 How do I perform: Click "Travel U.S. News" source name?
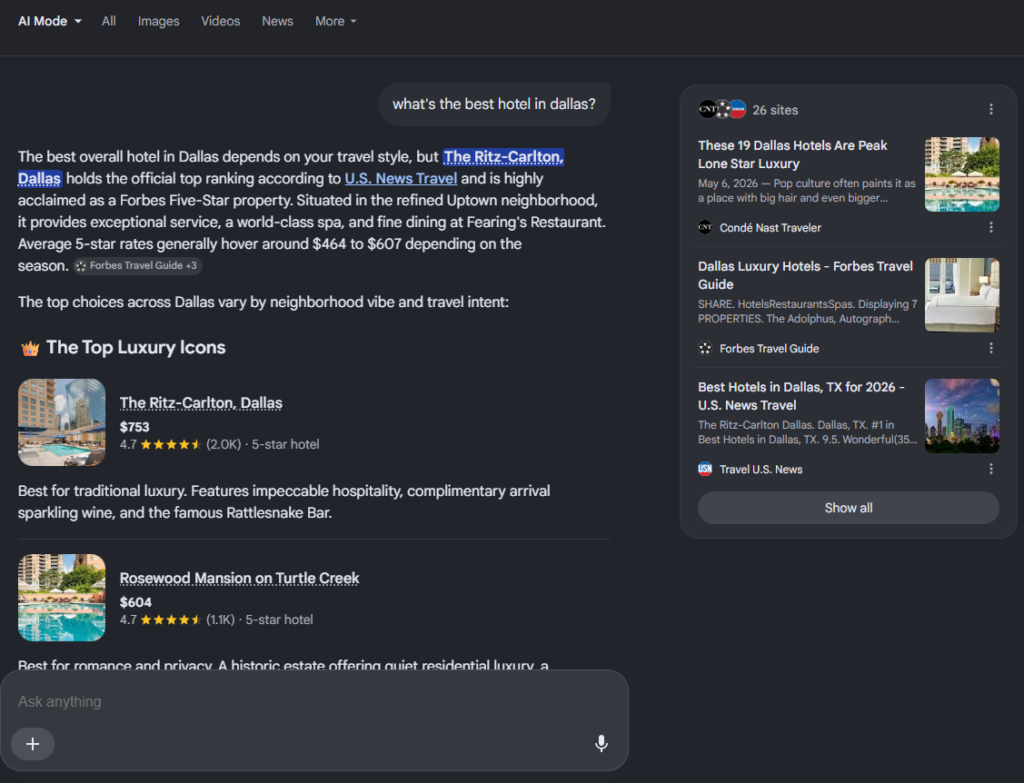click(761, 469)
